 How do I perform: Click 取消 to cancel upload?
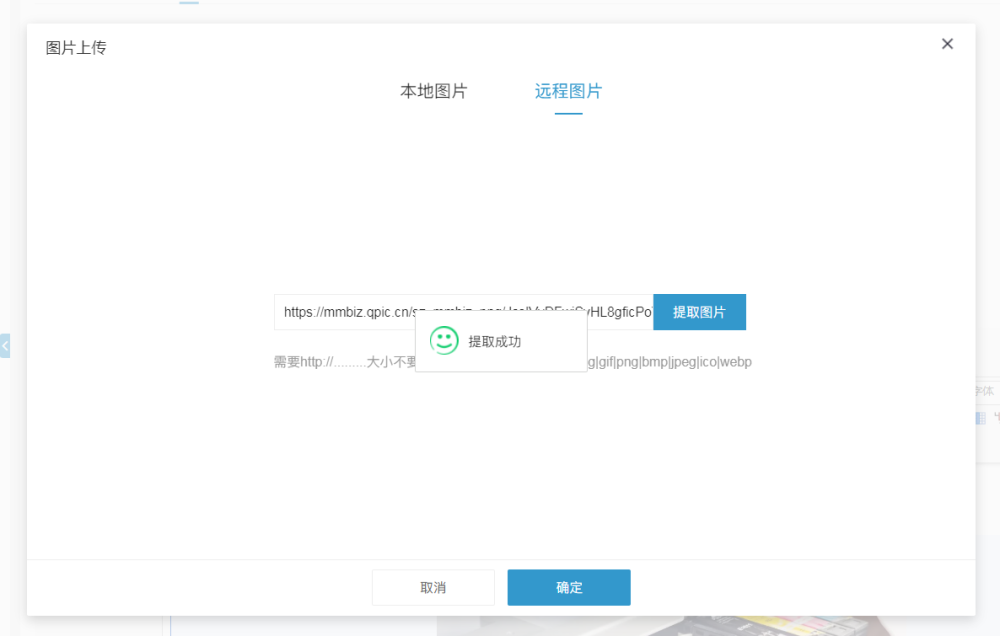coord(433,588)
